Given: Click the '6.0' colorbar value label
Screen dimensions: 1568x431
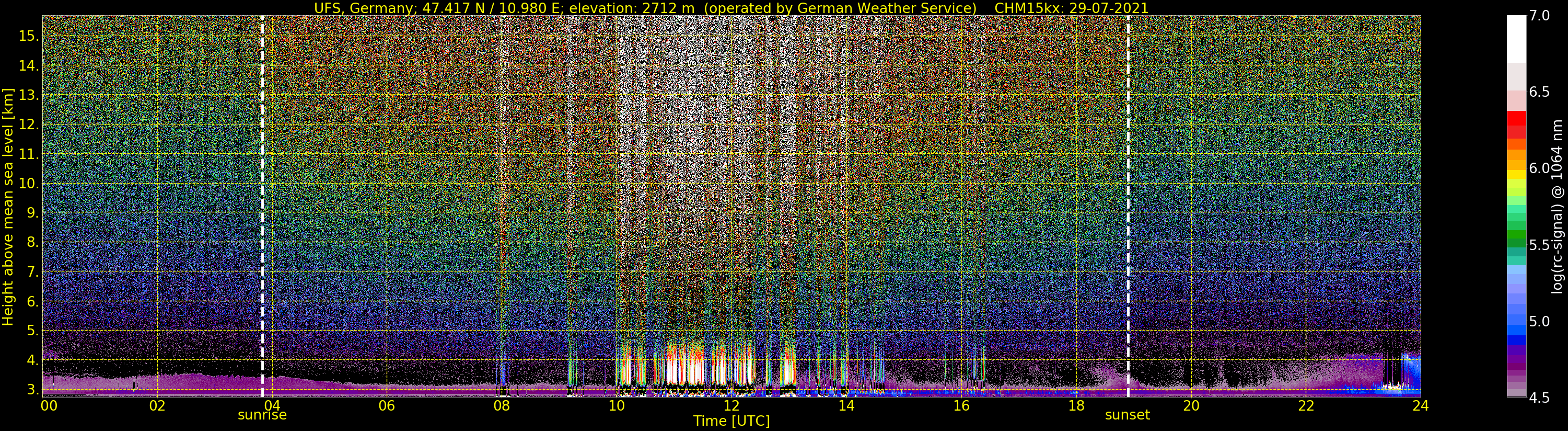Looking at the screenshot, I should click(1539, 168).
